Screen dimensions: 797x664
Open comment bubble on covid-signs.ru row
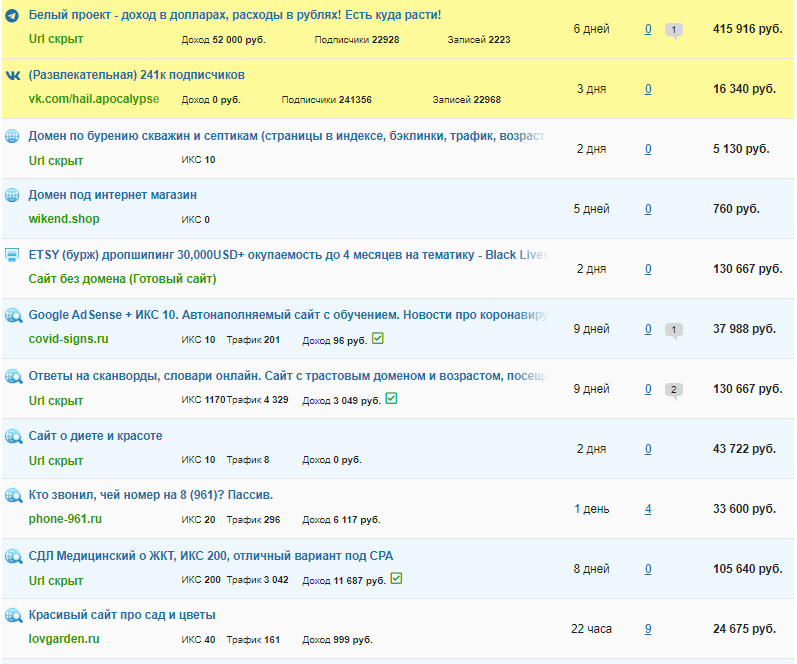point(673,330)
